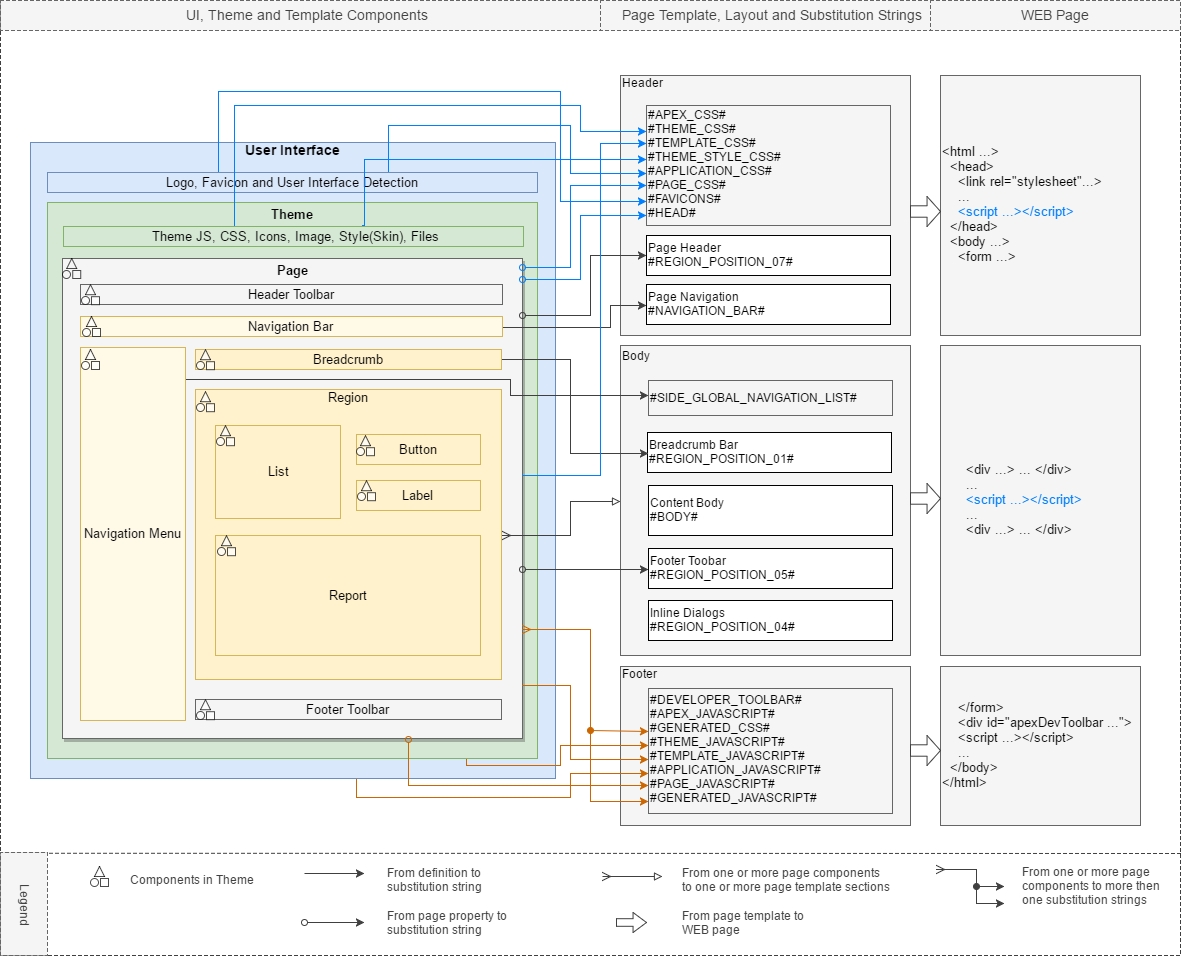Click the block arrow icon in the legend
1183x956 pixels.
[631, 922]
